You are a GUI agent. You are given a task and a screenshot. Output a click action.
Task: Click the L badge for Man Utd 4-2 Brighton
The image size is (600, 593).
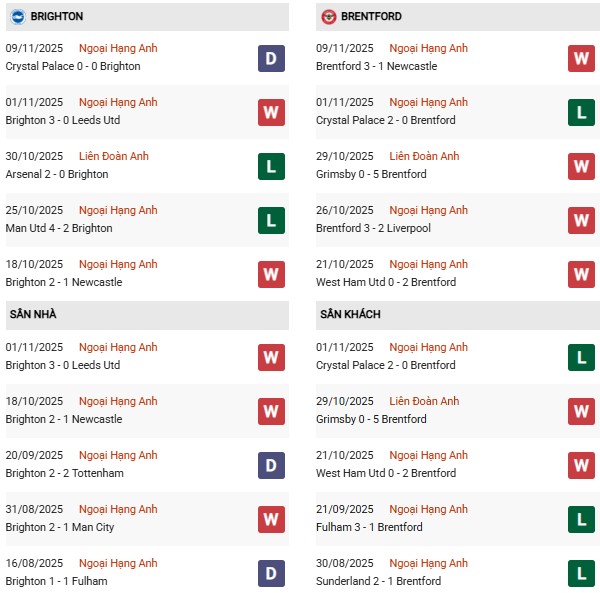pos(271,220)
